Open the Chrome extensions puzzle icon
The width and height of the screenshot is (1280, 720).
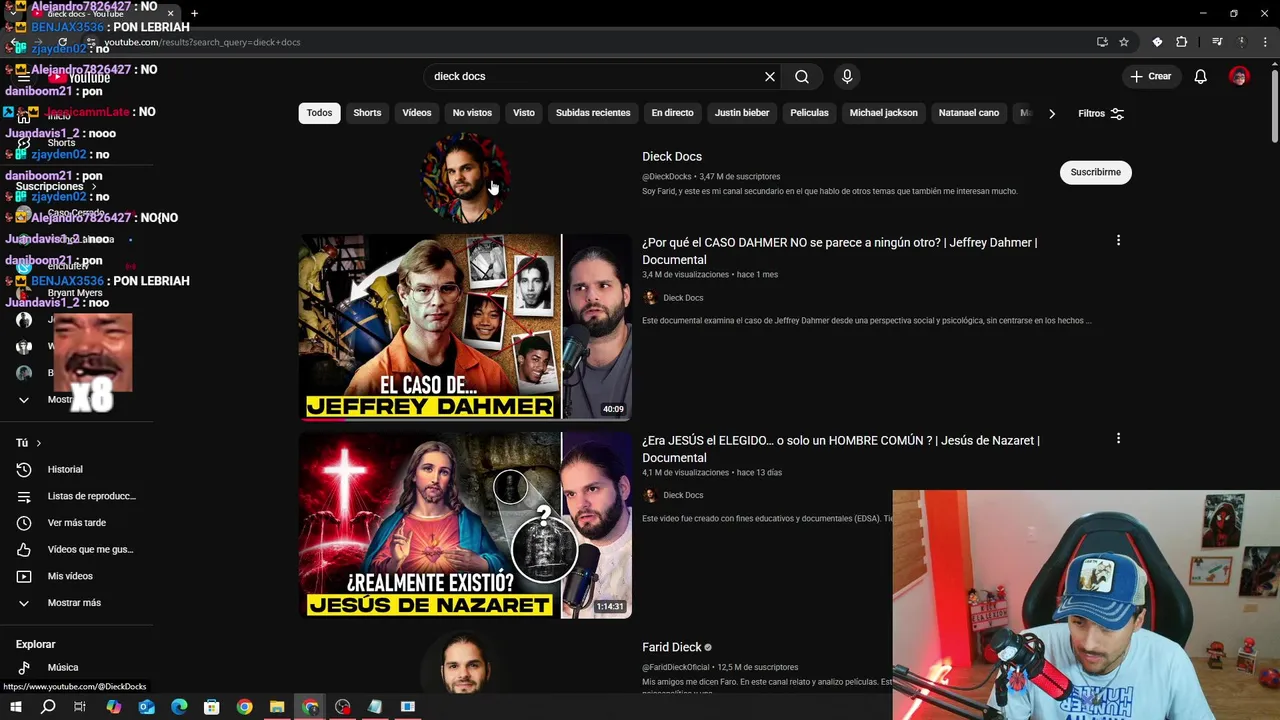click(x=1181, y=42)
